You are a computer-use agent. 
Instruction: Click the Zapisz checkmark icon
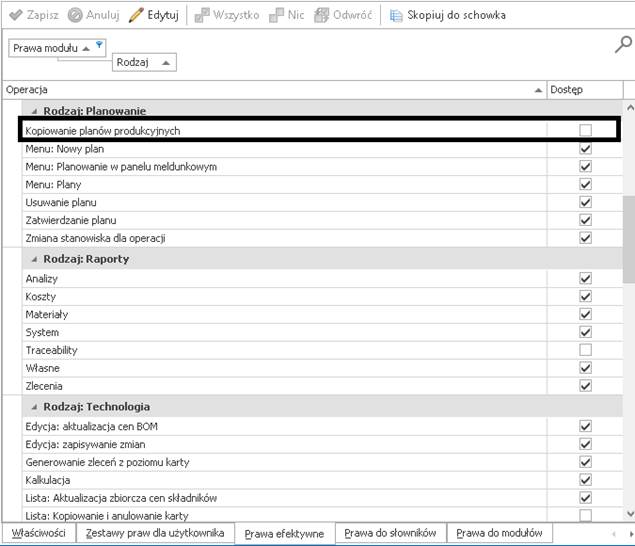tap(14, 15)
